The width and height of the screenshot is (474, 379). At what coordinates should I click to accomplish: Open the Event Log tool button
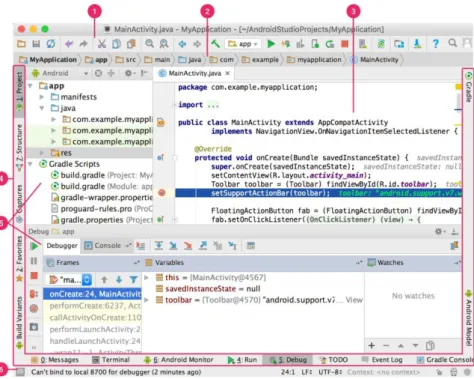tap(382, 360)
